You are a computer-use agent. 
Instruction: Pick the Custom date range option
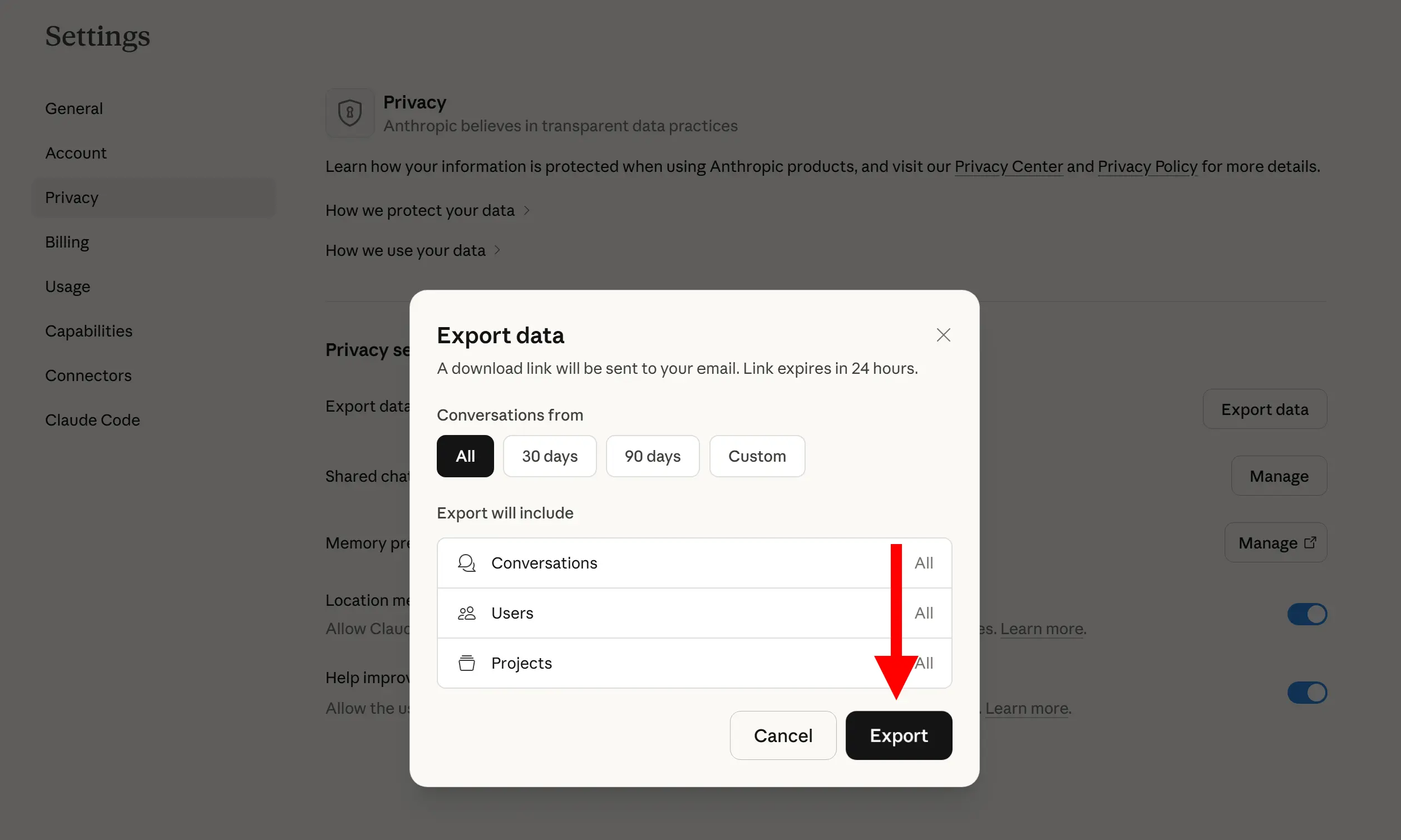click(x=757, y=456)
